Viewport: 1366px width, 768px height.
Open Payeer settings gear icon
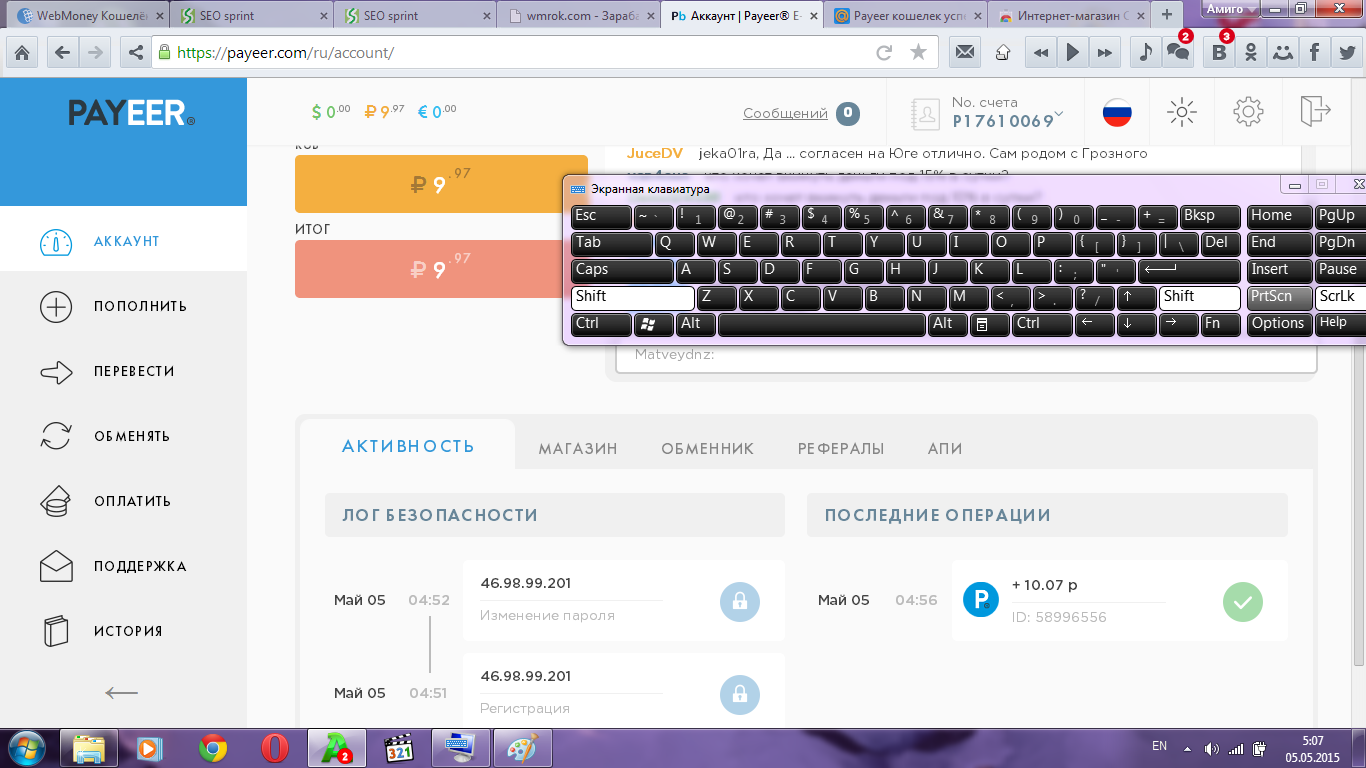pos(1248,112)
